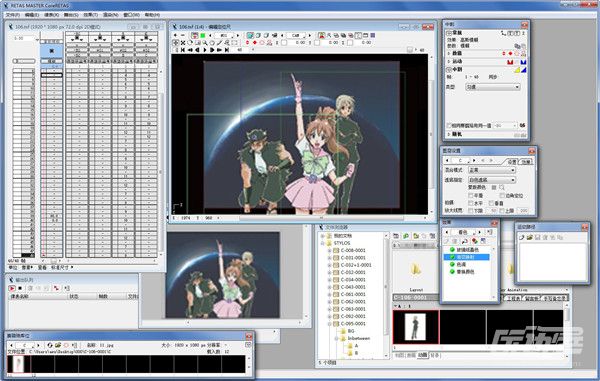Select the first character thumbnail in file browser
This screenshot has width=600, height=381.
[x=416, y=327]
